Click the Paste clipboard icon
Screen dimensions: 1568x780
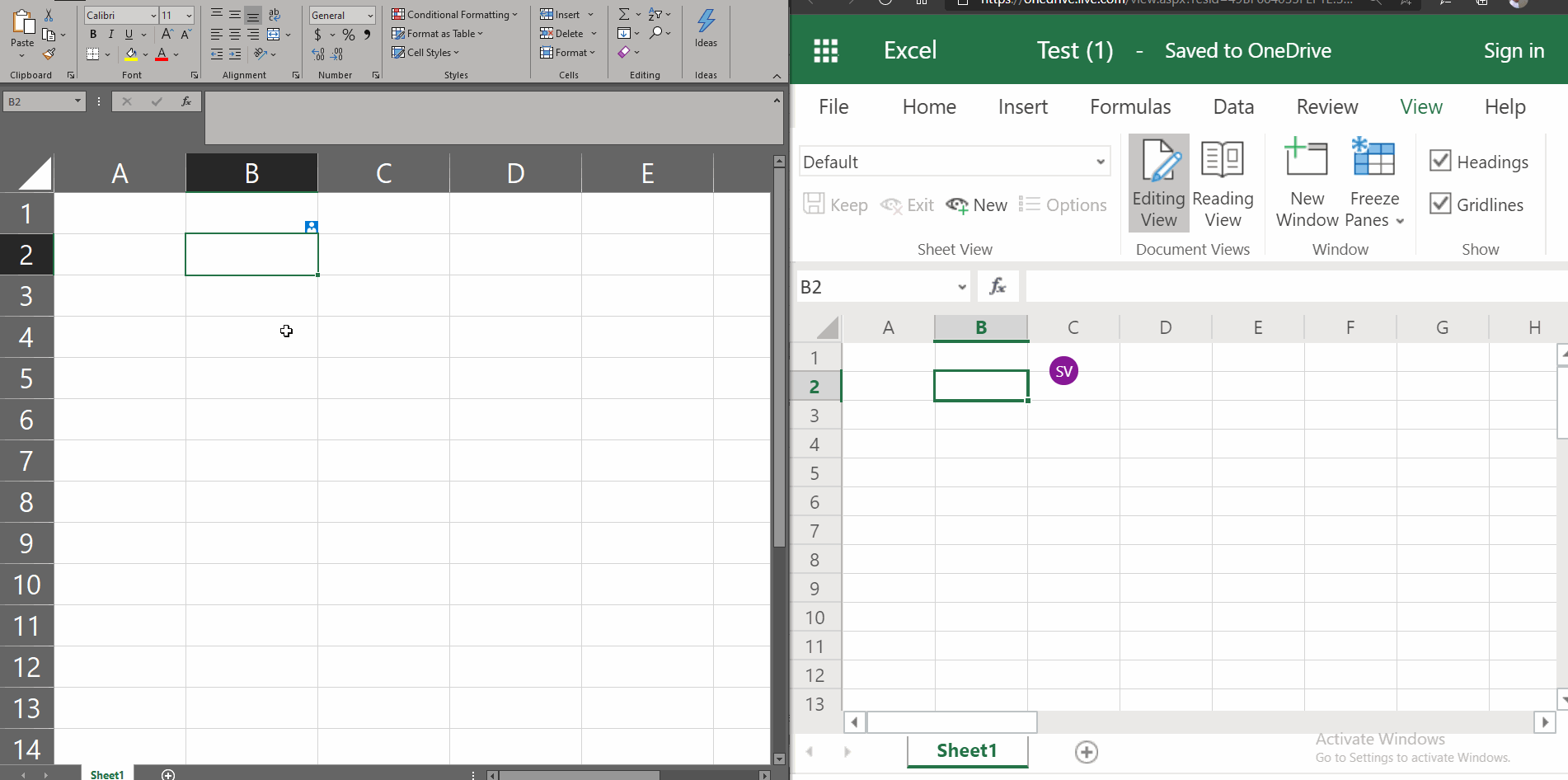22,23
